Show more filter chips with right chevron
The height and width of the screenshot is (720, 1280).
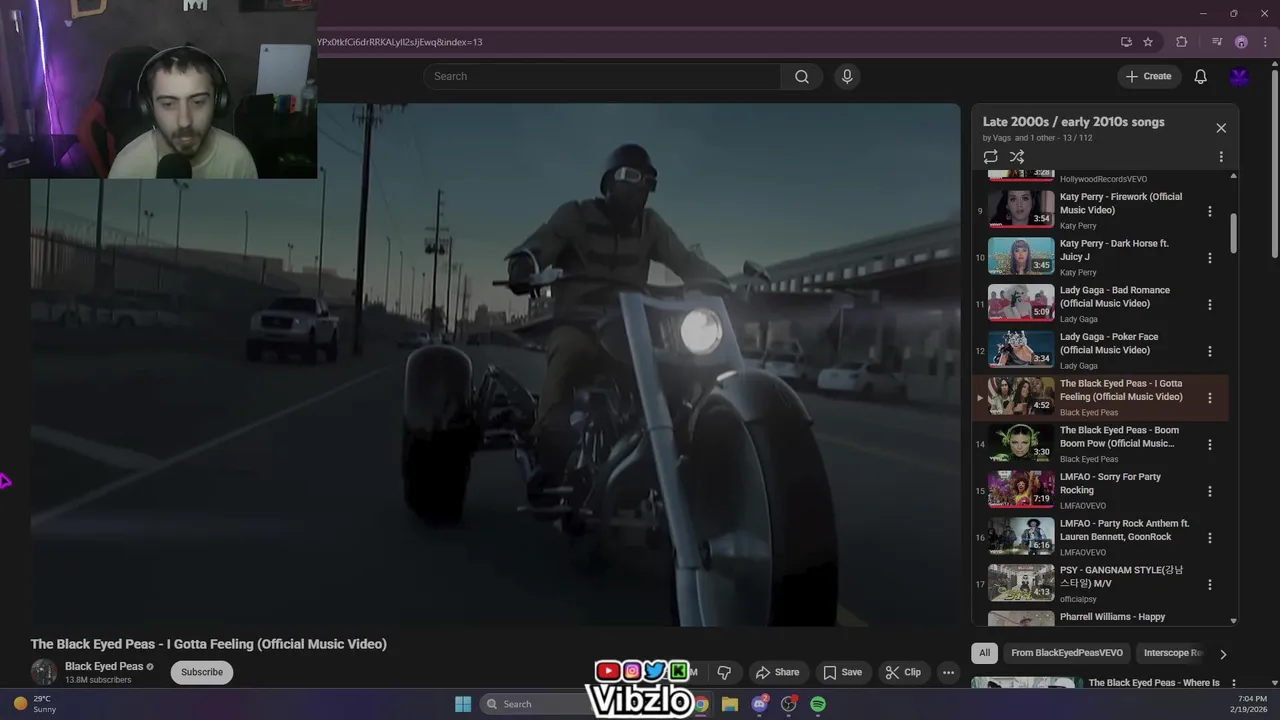point(1223,654)
